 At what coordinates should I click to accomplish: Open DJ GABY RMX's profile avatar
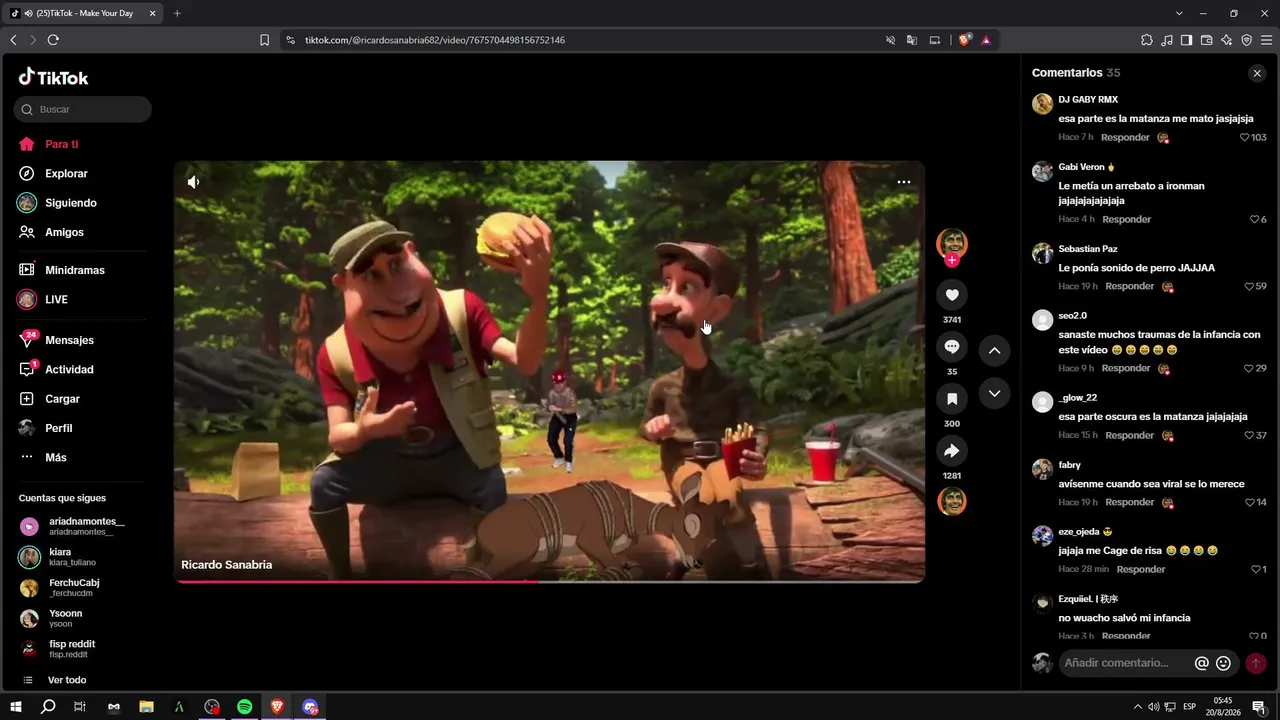[1042, 104]
